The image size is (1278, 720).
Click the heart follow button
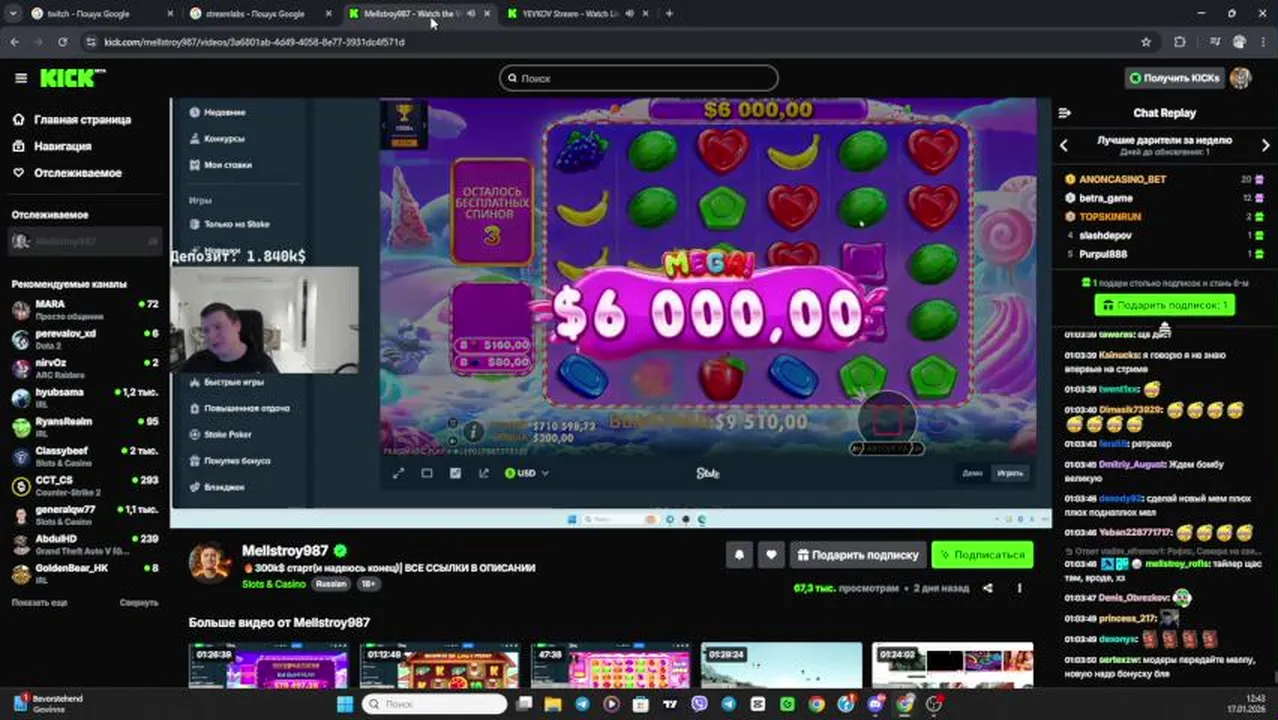coord(771,554)
